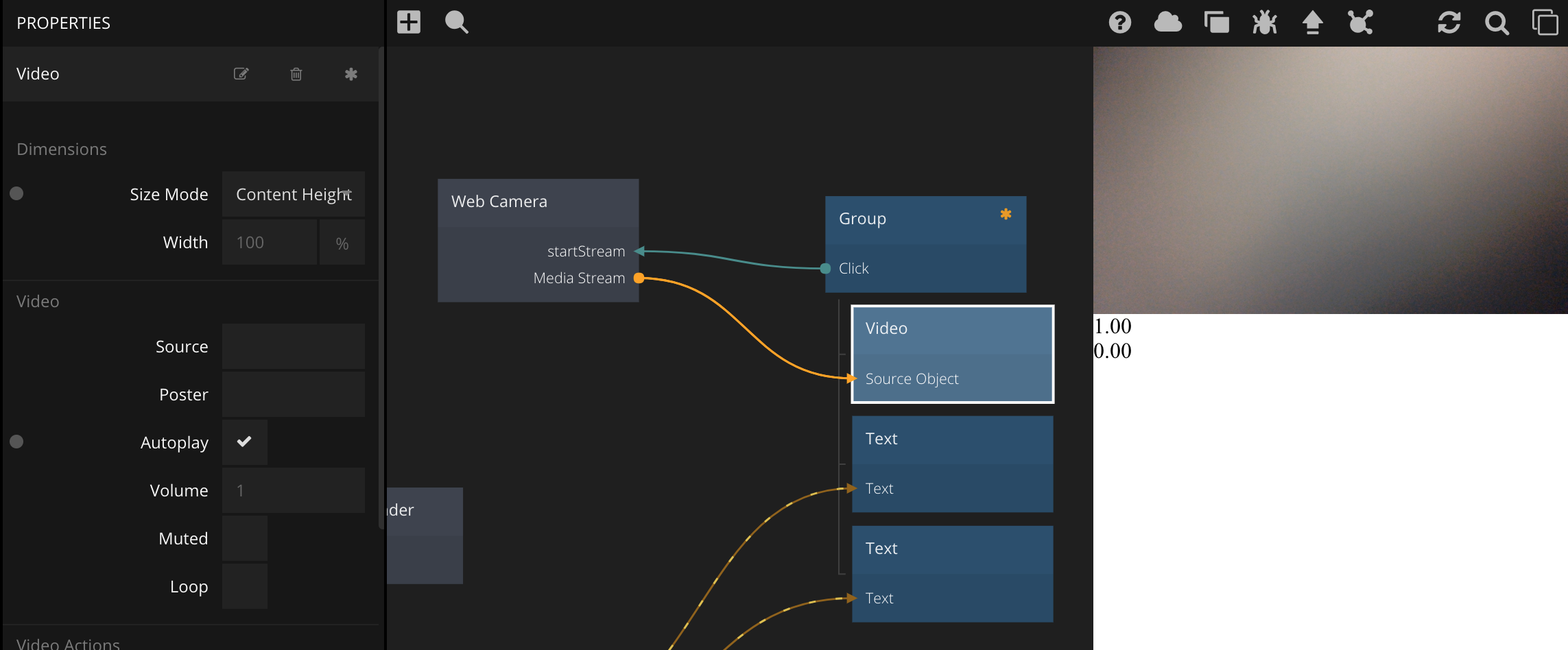1568x650 pixels.
Task: Enable the Loop checkbox
Action: (245, 586)
